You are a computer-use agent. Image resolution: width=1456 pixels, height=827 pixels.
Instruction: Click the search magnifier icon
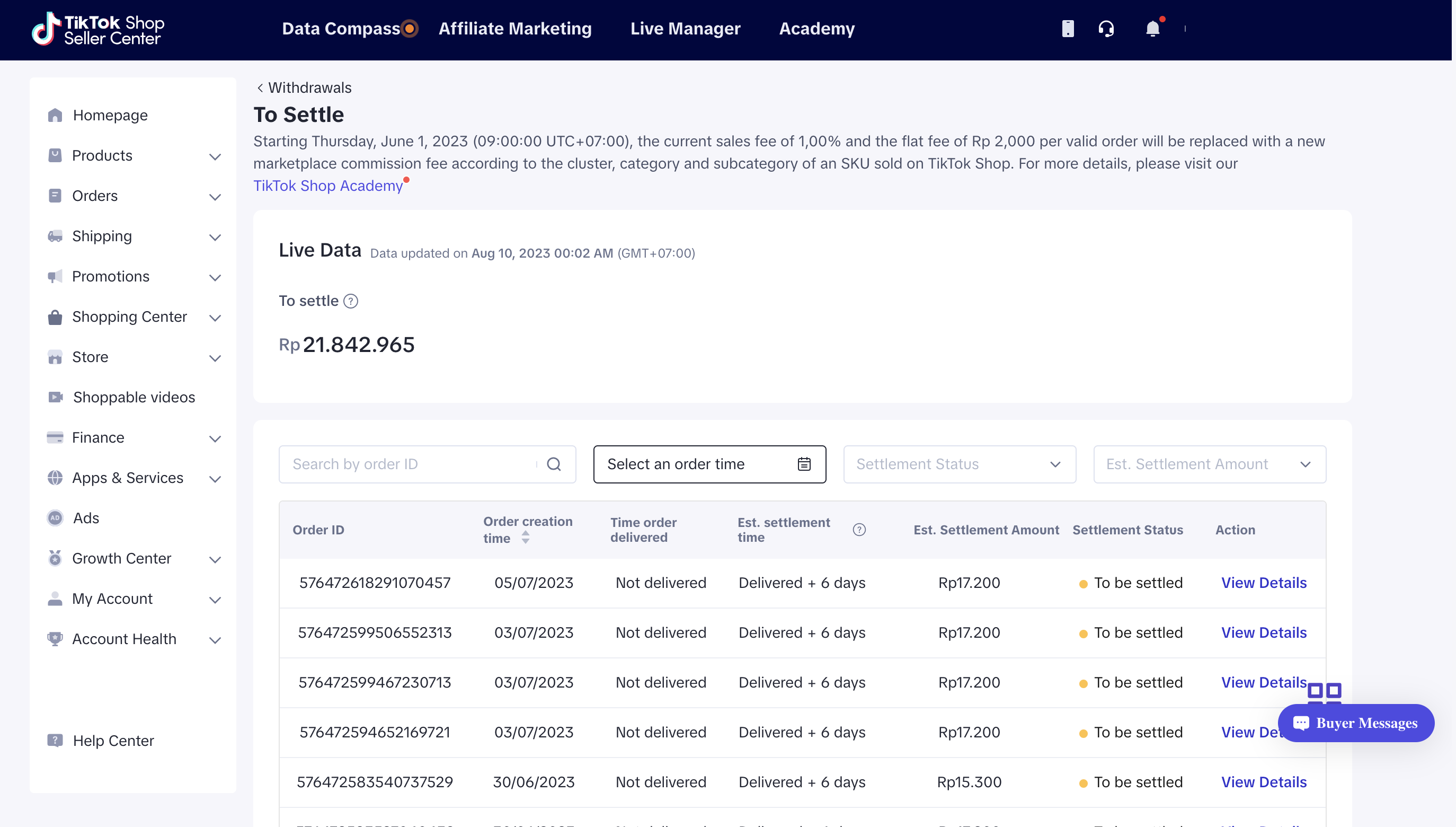click(554, 464)
